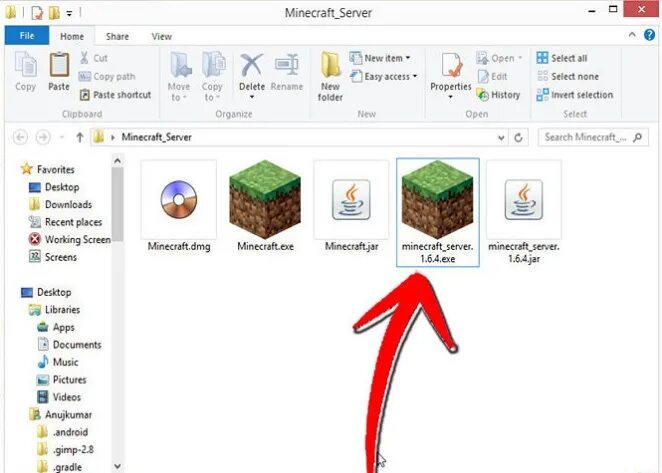Open Desktop under Favorites
This screenshot has width=662, height=473.
click(x=54, y=187)
